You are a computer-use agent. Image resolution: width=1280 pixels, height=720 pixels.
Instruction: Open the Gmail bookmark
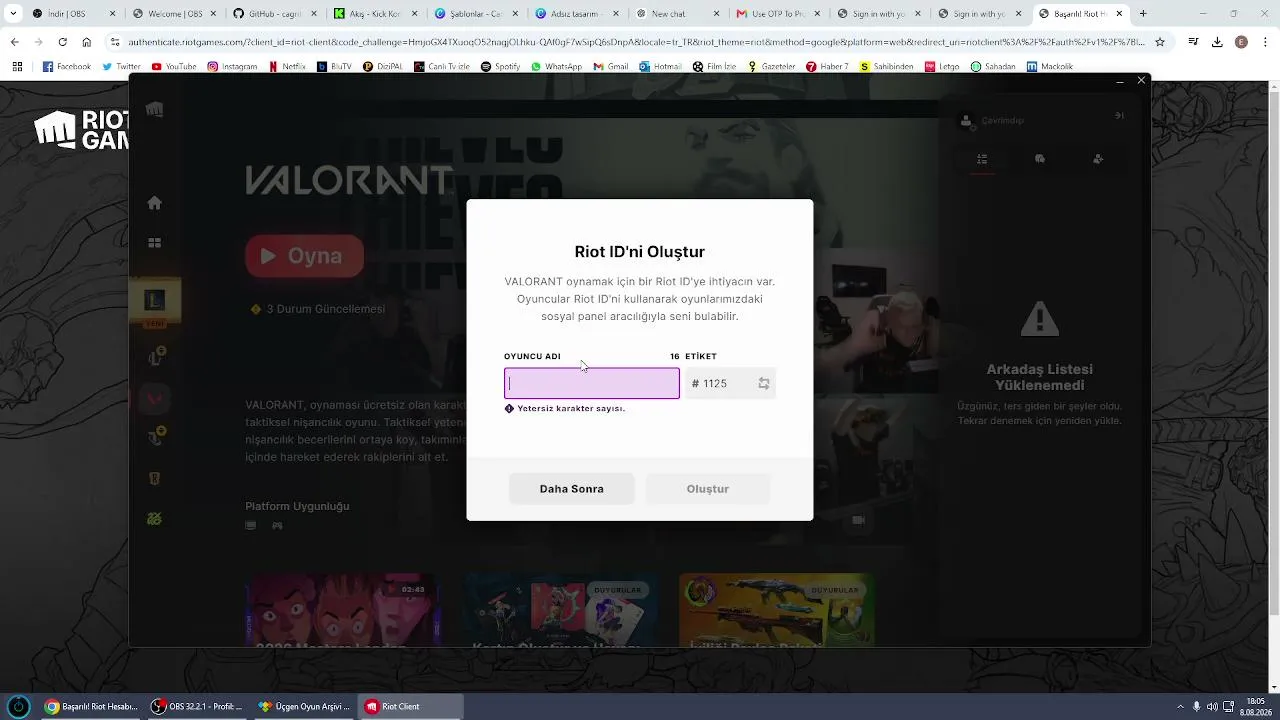[611, 67]
